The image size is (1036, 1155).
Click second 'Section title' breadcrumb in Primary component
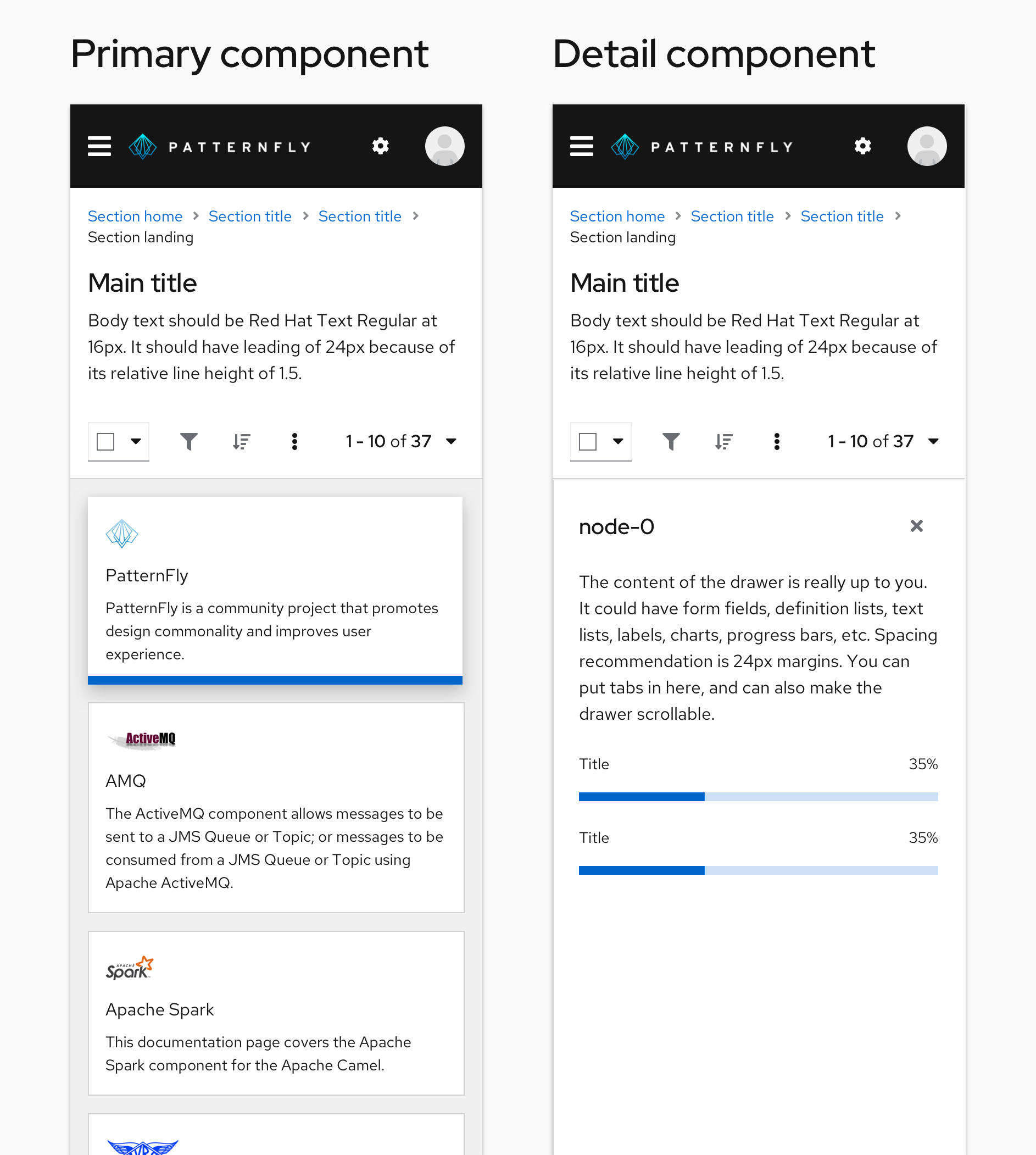360,216
